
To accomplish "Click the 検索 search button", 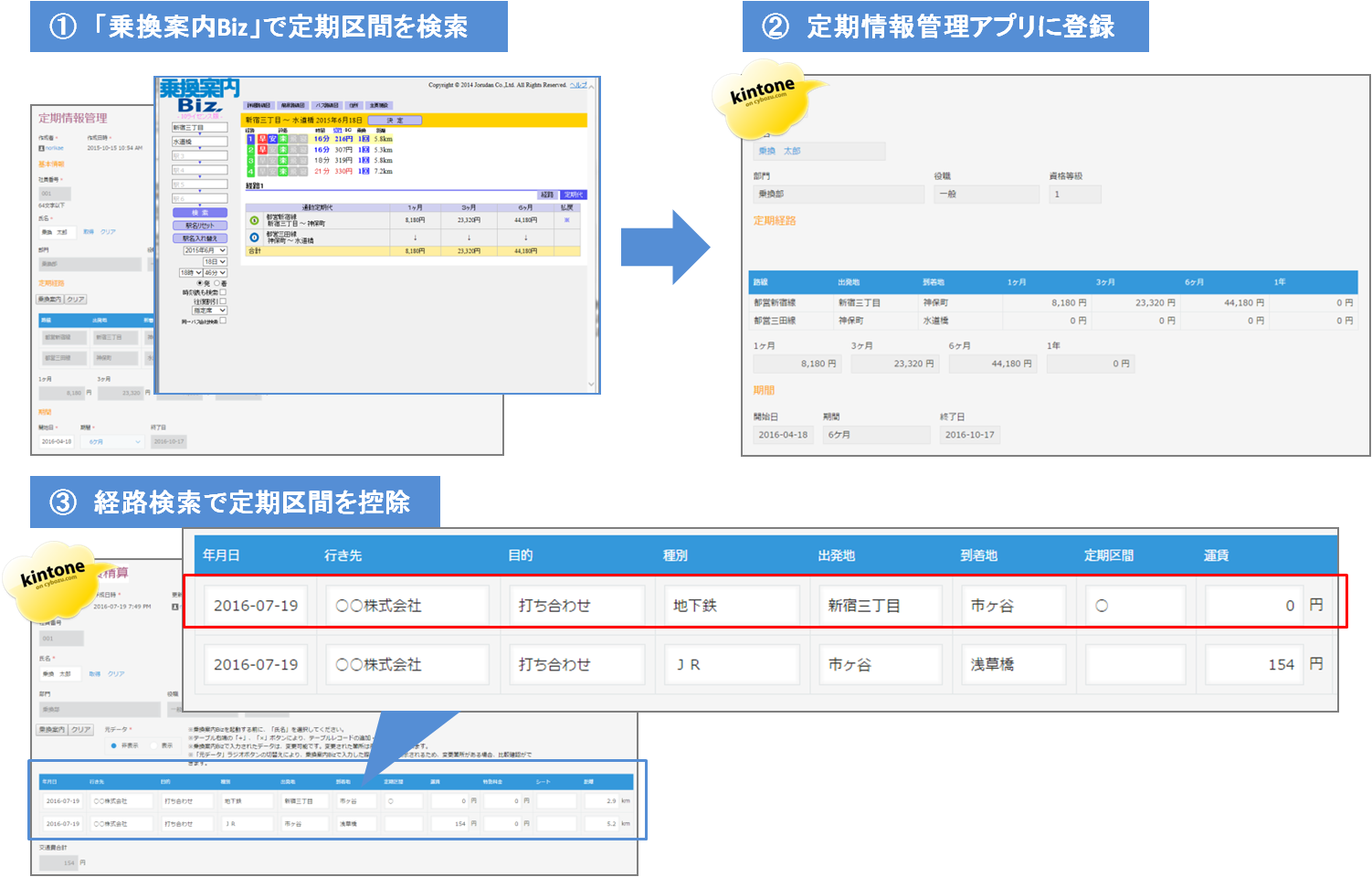I will [200, 213].
